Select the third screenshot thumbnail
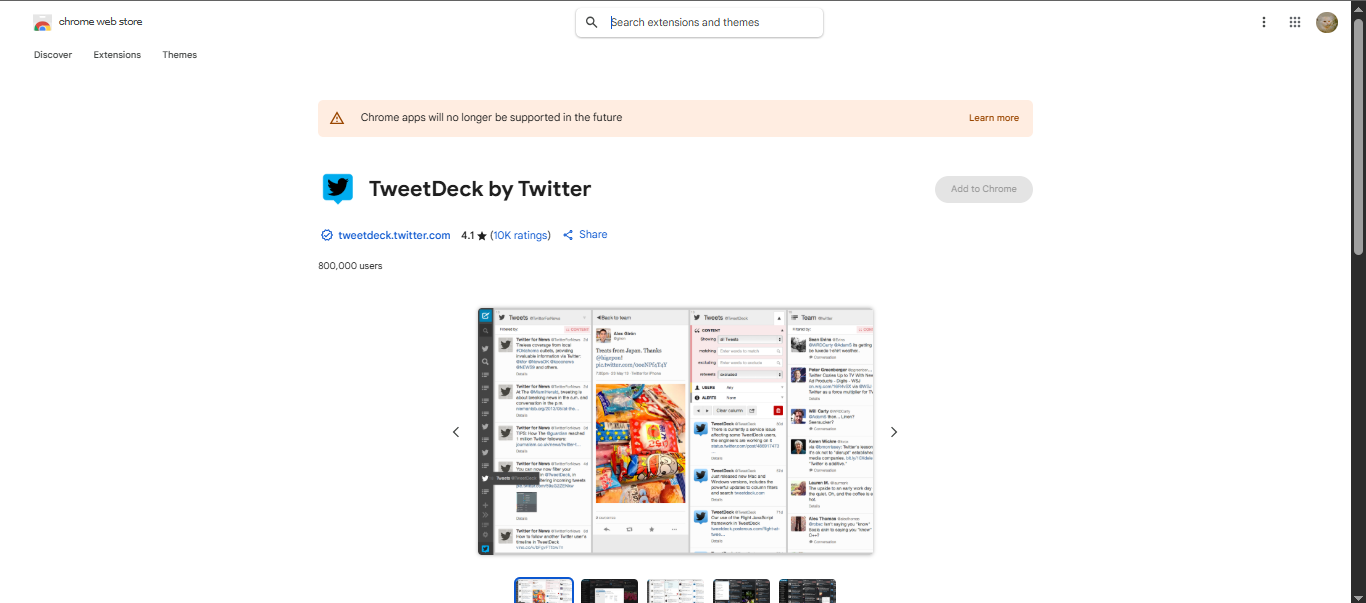This screenshot has width=1366, height=603. [x=675, y=591]
